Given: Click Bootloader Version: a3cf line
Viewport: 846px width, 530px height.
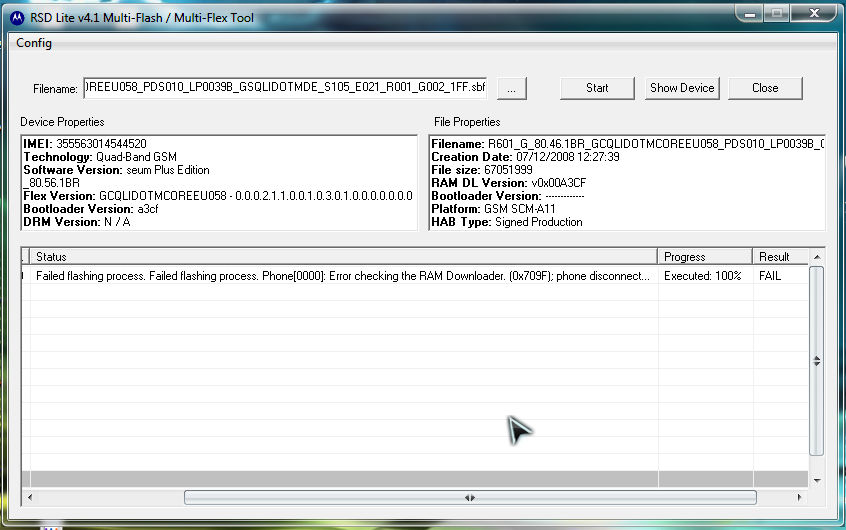Looking at the screenshot, I should (x=91, y=209).
